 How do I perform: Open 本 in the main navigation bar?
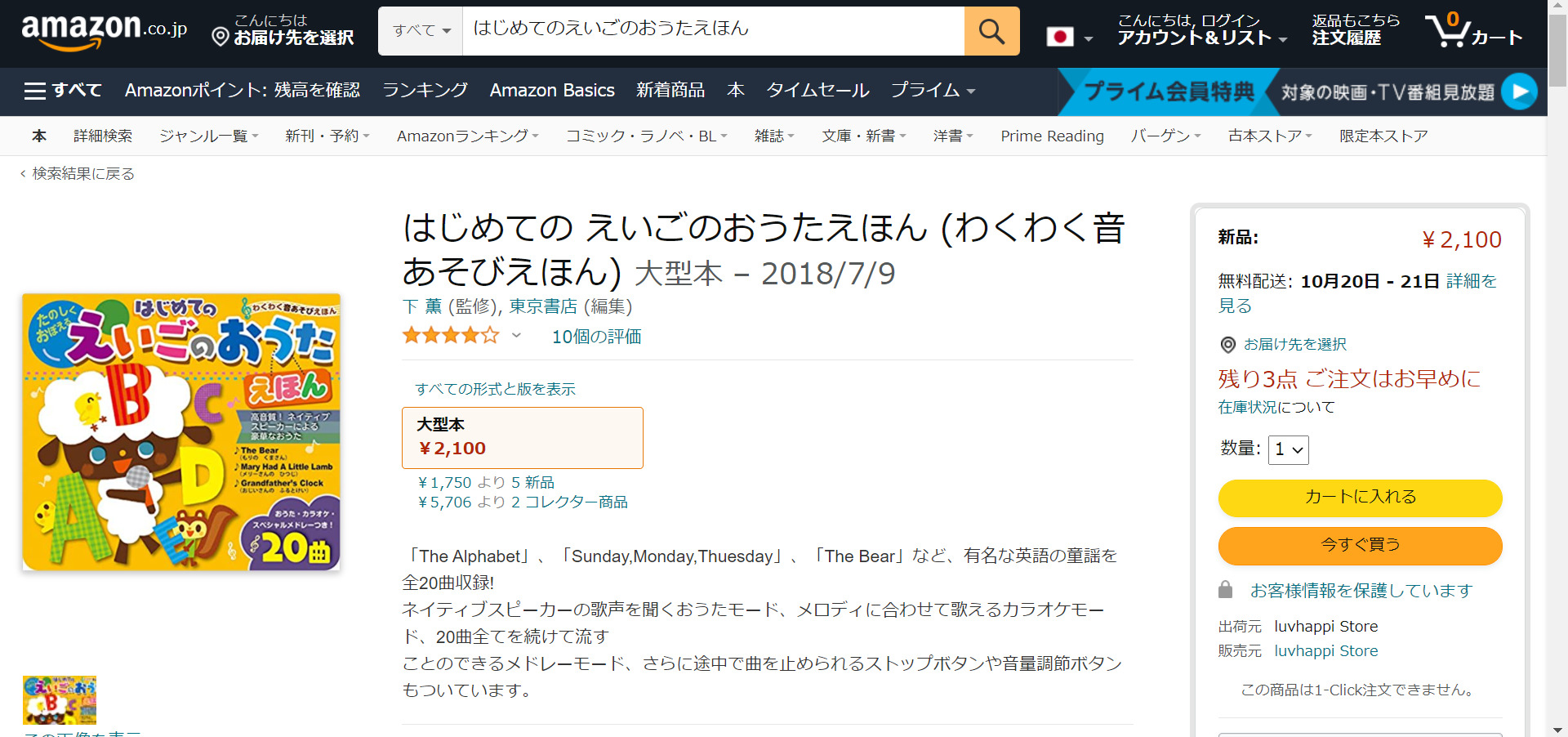(736, 91)
